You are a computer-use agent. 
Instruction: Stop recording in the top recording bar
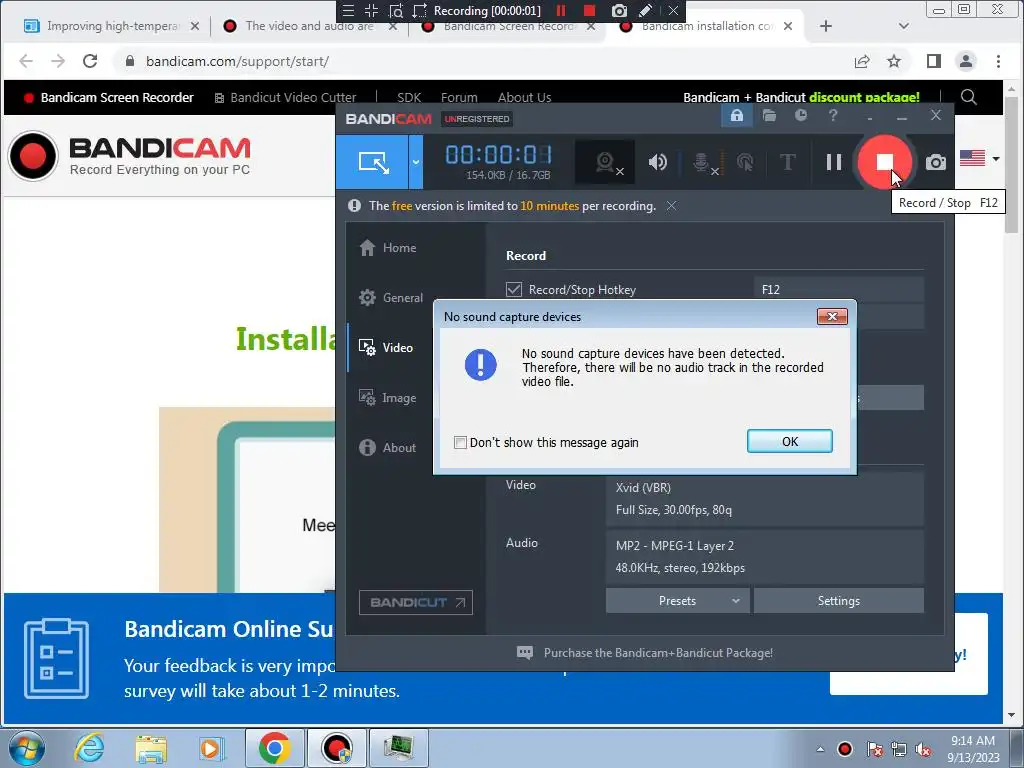tap(589, 10)
